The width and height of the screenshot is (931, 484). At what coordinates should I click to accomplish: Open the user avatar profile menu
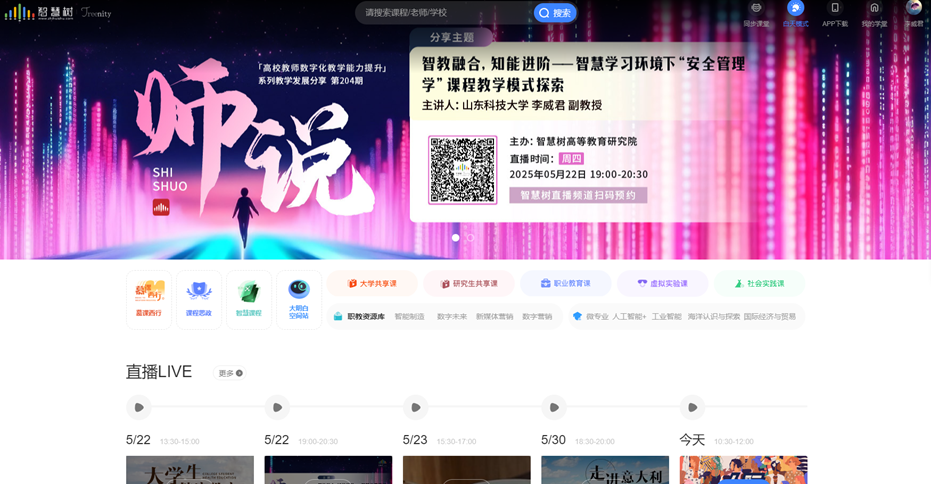pyautogui.click(x=913, y=10)
